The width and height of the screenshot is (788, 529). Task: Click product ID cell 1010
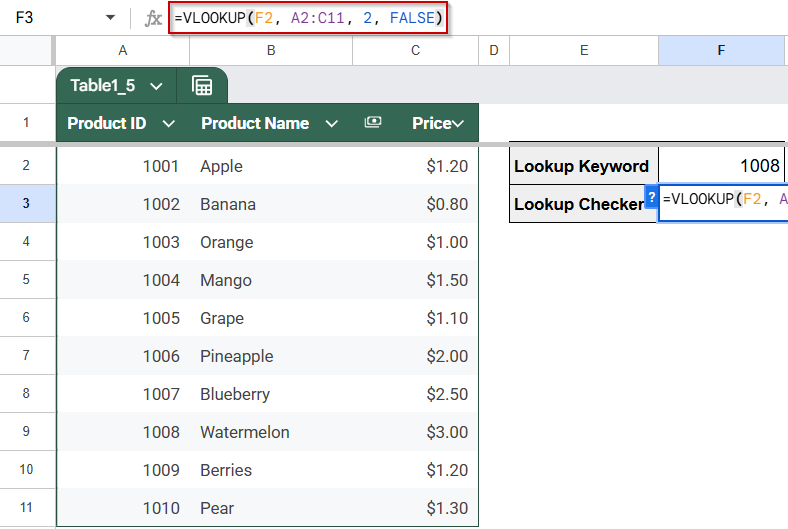(x=123, y=508)
